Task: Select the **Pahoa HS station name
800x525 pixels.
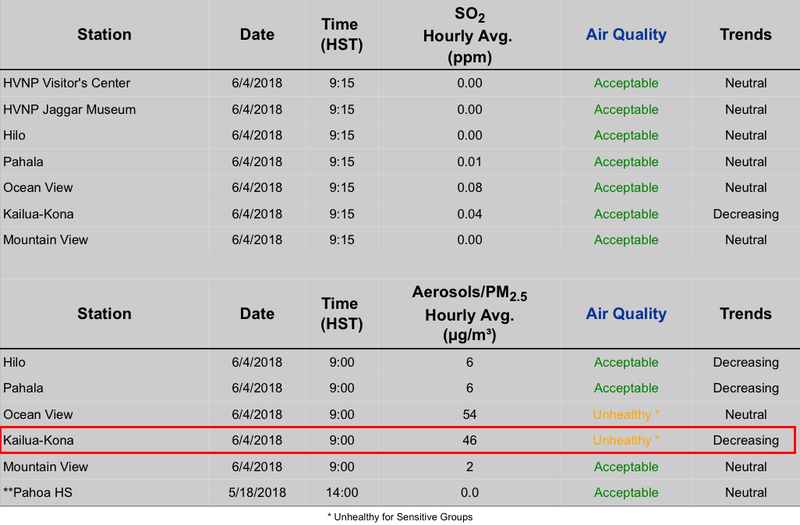Action: (x=38, y=492)
